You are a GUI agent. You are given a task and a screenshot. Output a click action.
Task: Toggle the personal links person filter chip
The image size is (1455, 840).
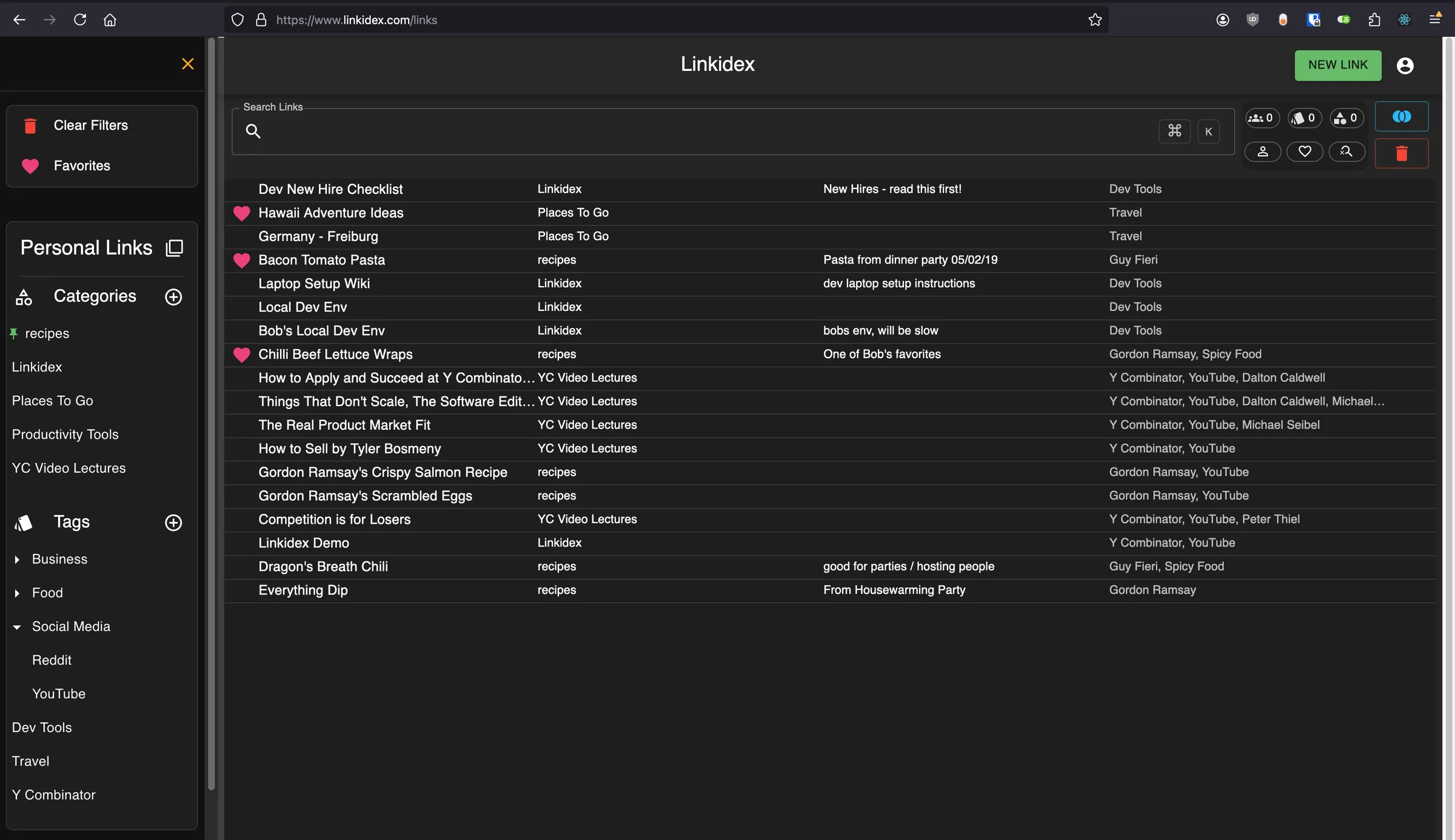point(1262,152)
